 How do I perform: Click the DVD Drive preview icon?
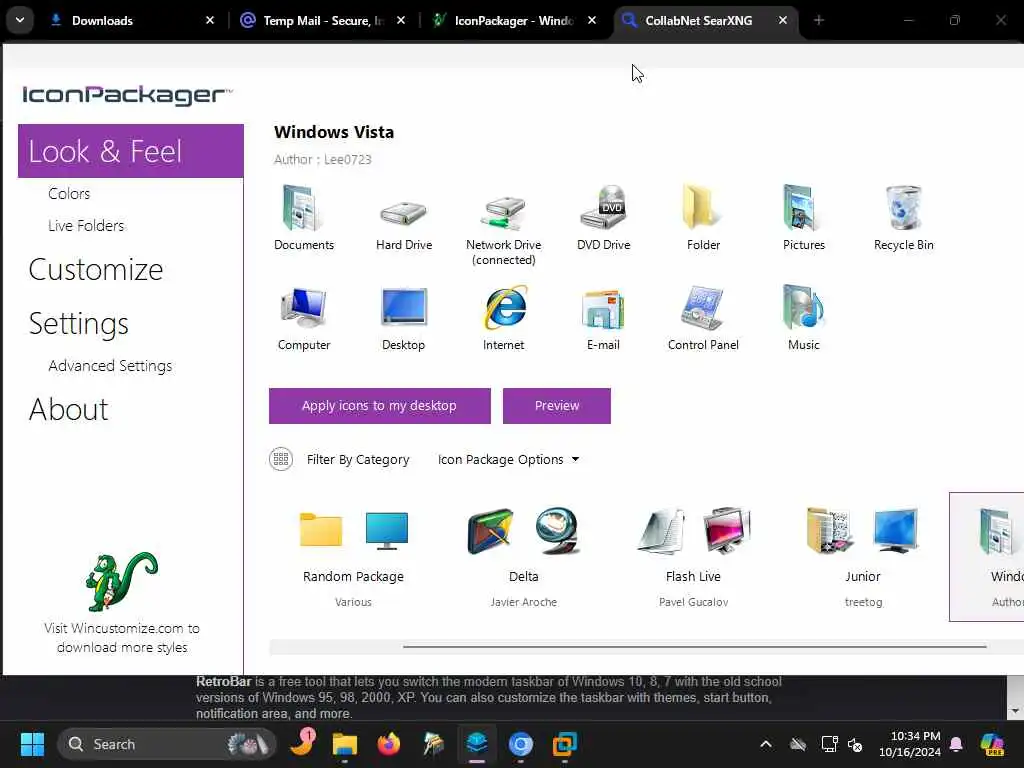[x=603, y=208]
